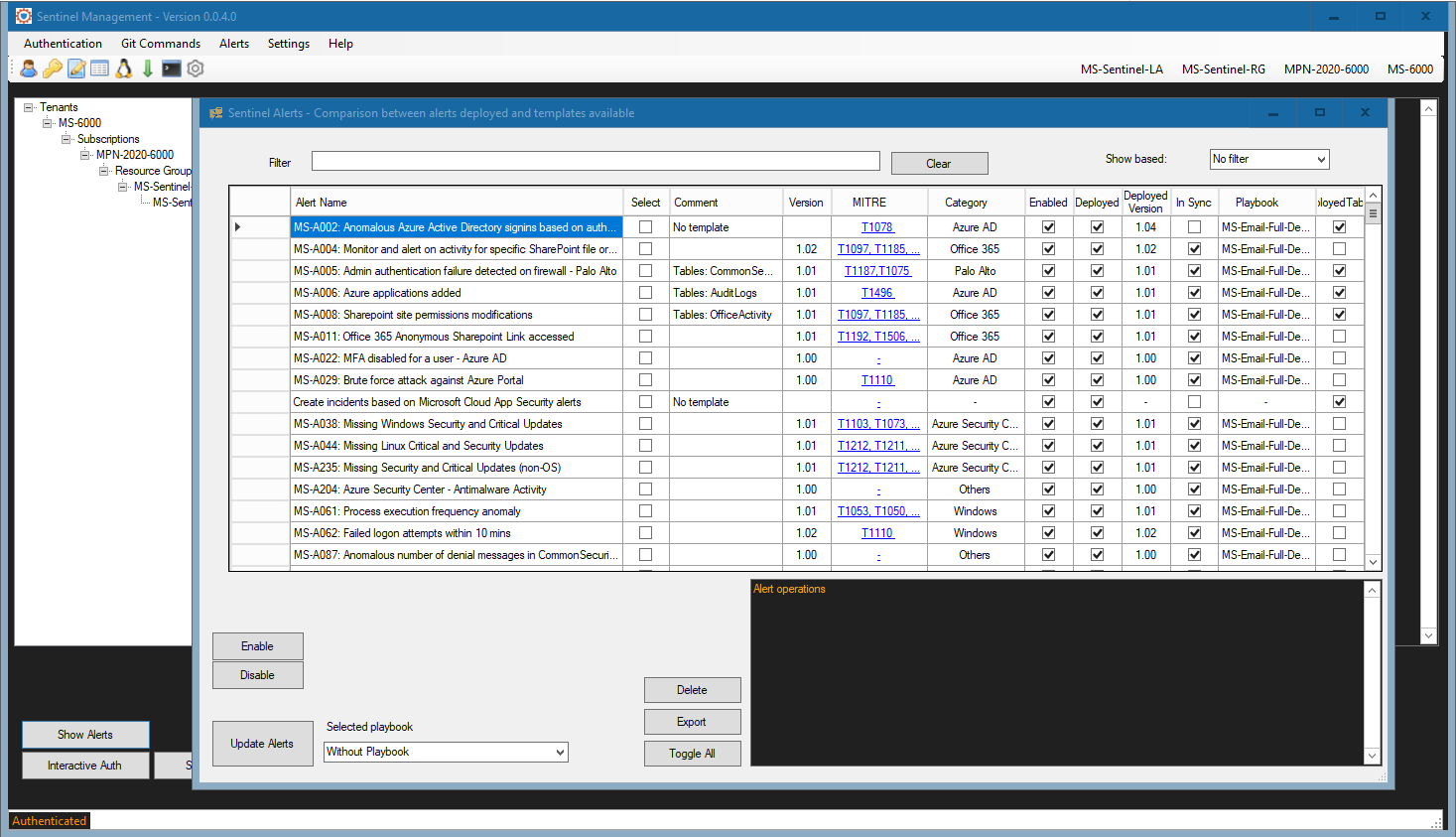Click the Playbook column header
1456x837 pixels.
[1267, 203]
